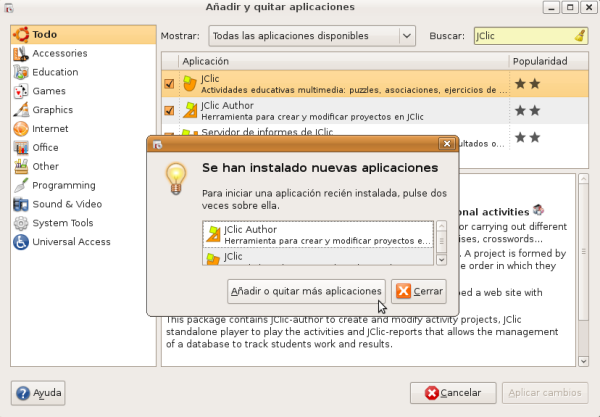The image size is (600, 417).
Task: Select the Education category icon
Action: [x=20, y=72]
